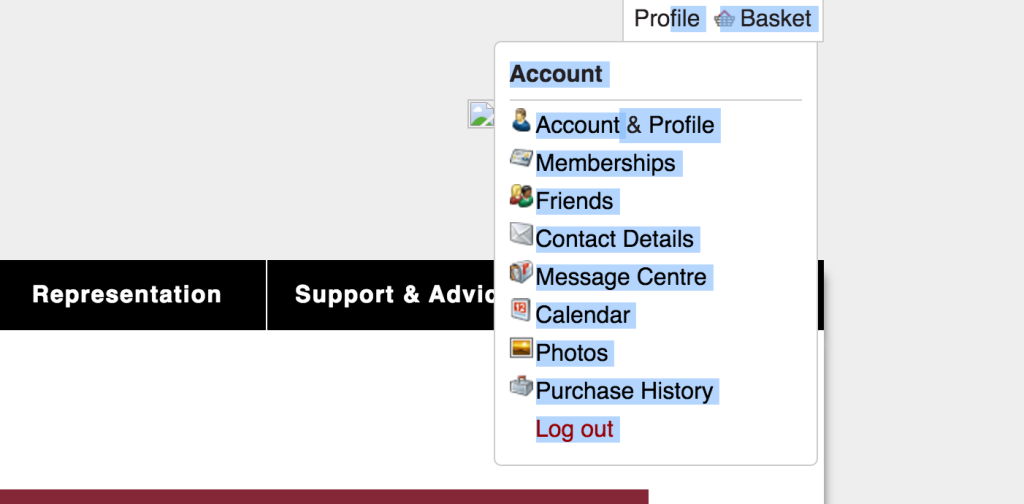Click the user icon beside Account & Profile
The width and height of the screenshot is (1024, 504).
point(521,120)
